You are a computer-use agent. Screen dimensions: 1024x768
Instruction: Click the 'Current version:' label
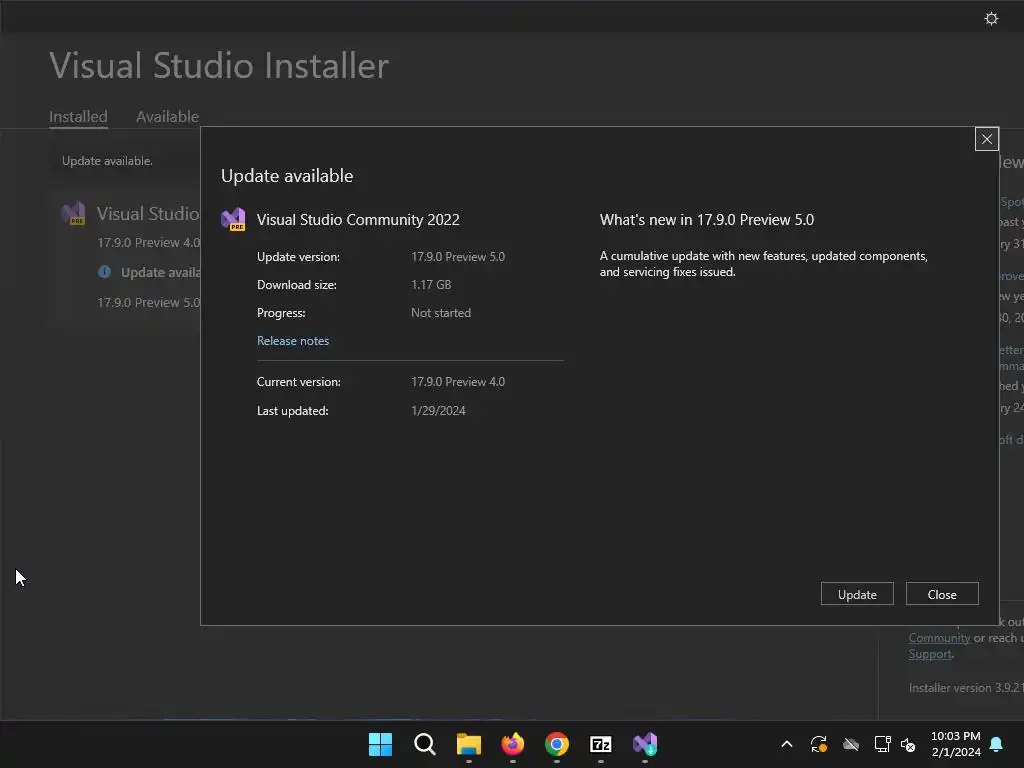[298, 382]
